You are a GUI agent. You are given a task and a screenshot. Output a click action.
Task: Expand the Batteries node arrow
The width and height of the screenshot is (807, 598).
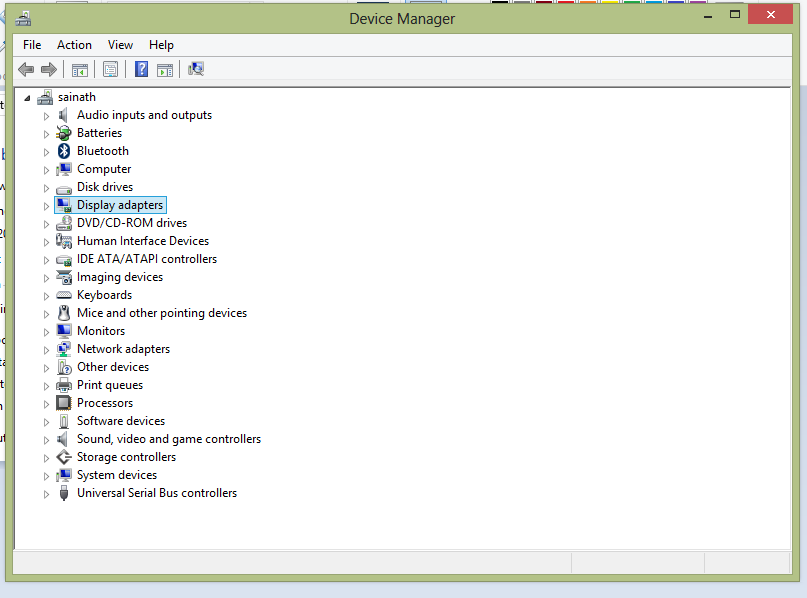point(46,134)
